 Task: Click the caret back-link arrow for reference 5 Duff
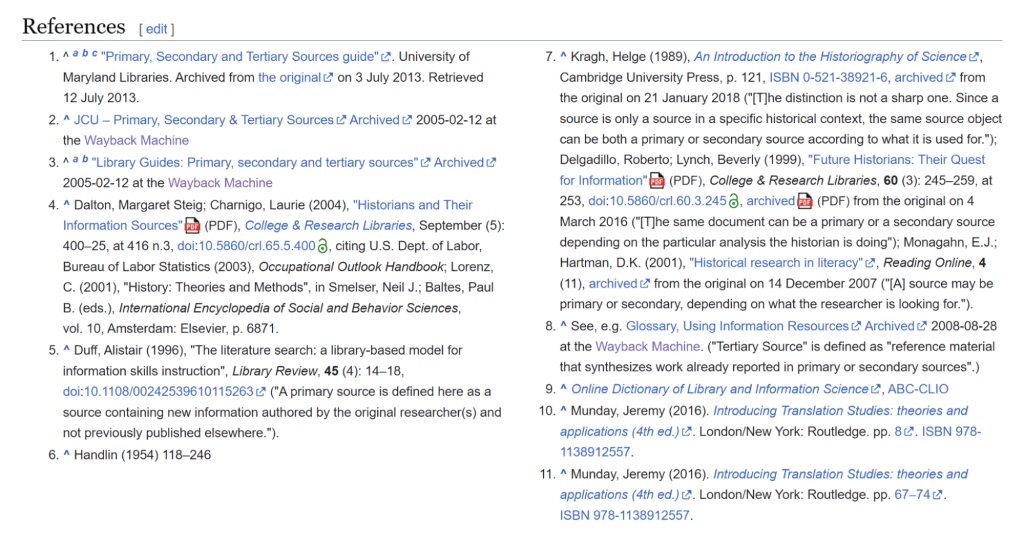(67, 350)
